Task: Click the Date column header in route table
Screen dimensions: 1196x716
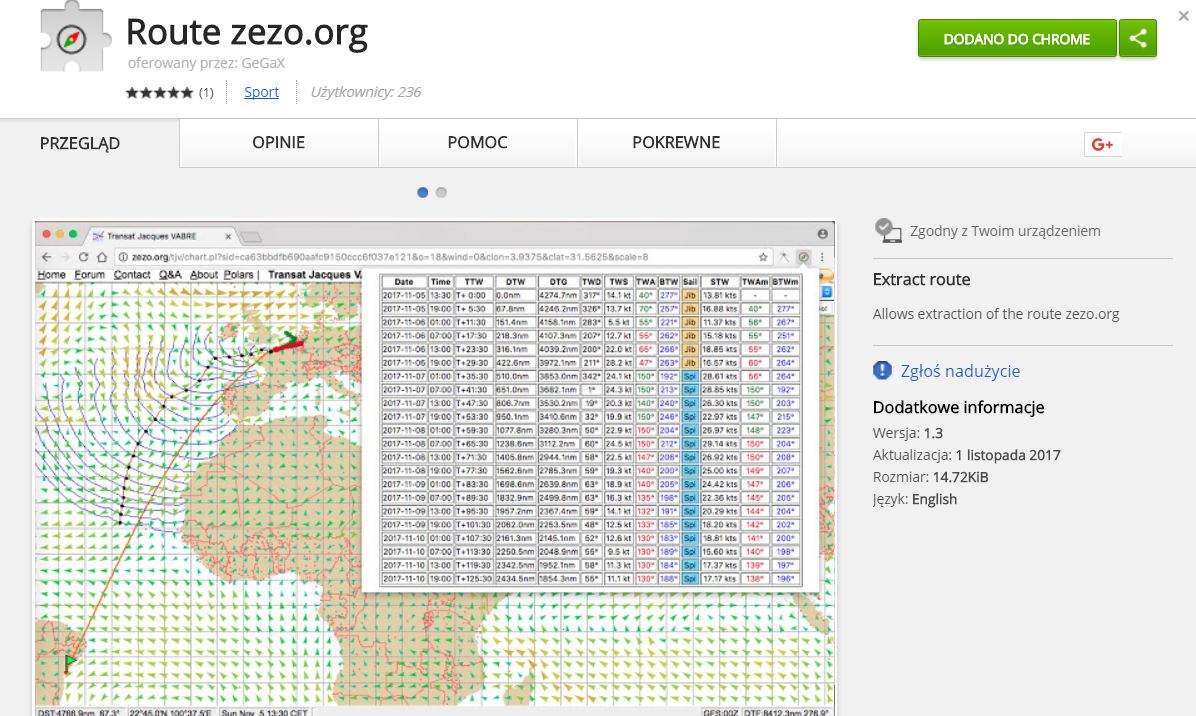Action: click(x=403, y=282)
